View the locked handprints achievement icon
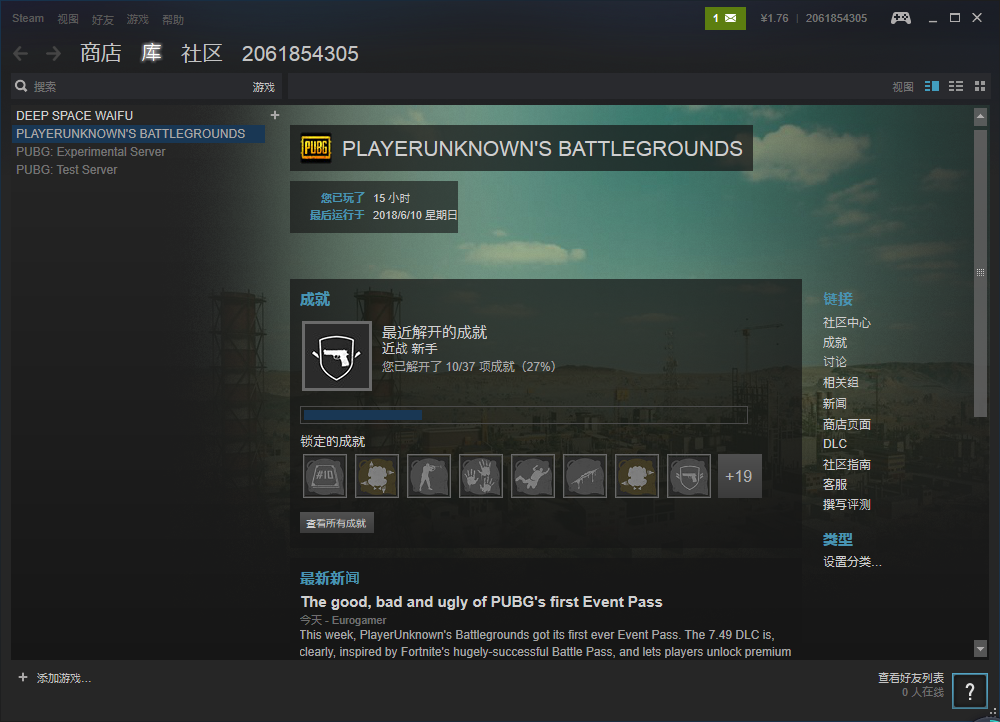This screenshot has width=1000, height=722. pyautogui.click(x=481, y=476)
